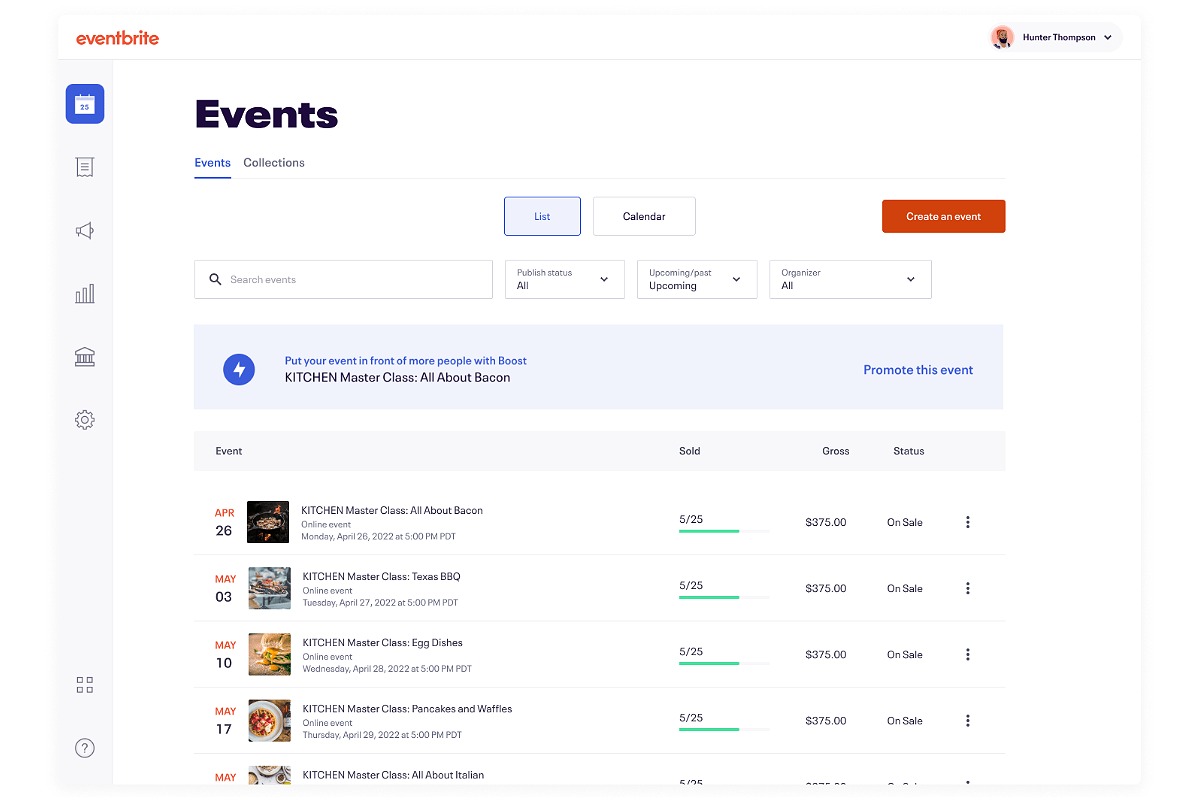Click the Status column header

(x=909, y=451)
